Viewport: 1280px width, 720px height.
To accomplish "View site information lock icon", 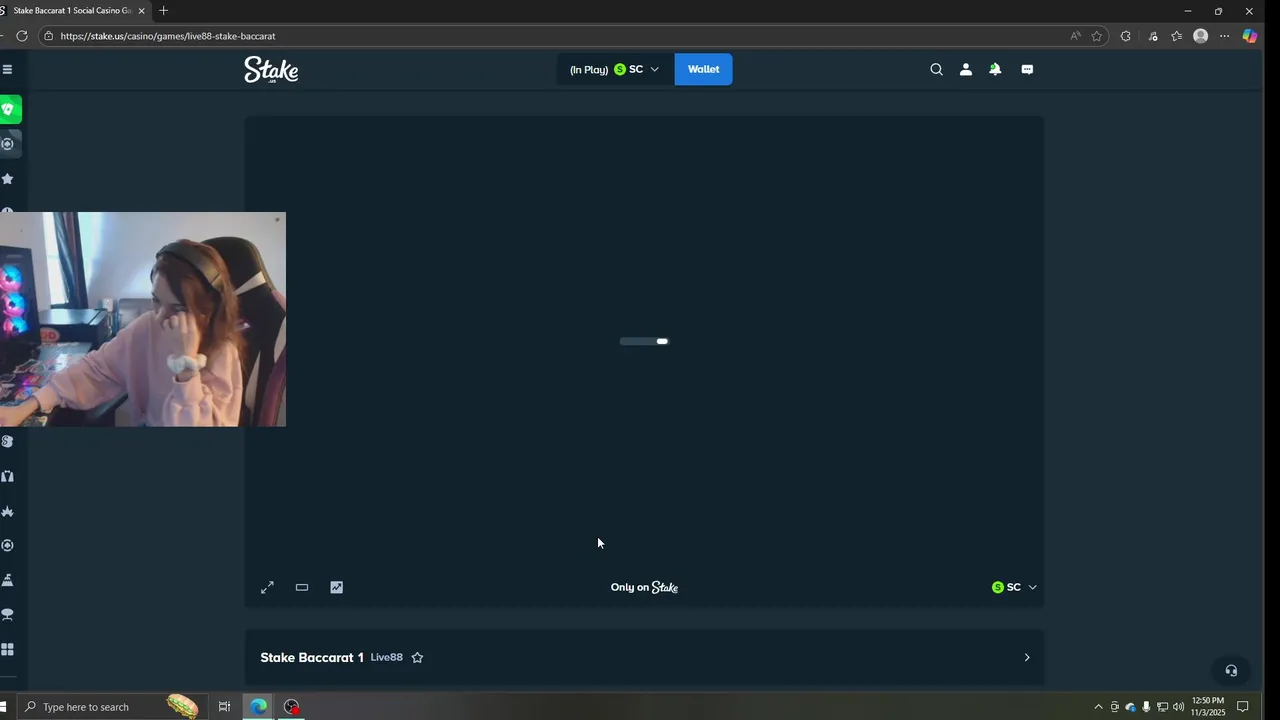I will (48, 36).
